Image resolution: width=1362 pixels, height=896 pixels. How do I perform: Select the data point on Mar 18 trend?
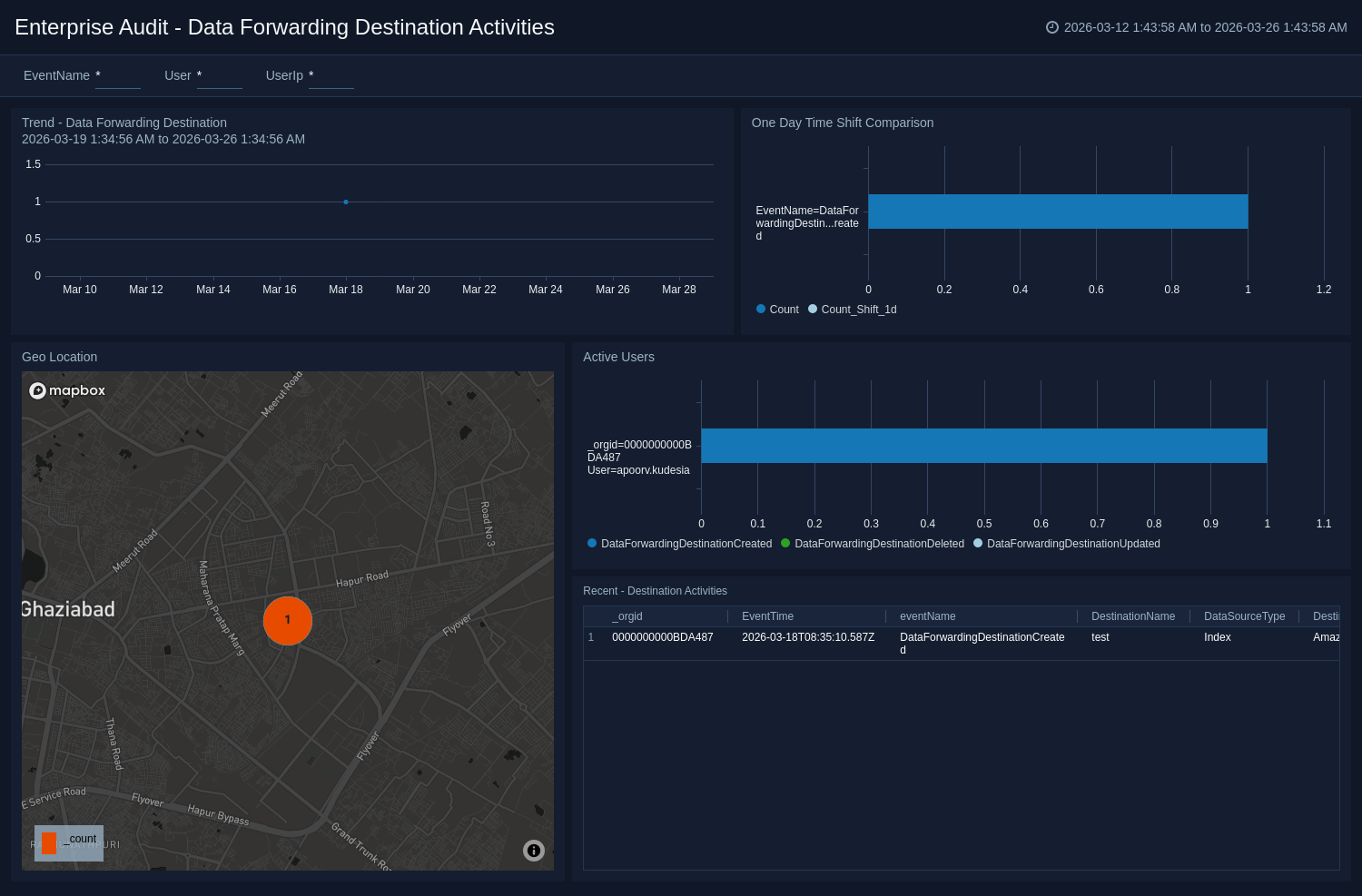tap(346, 202)
